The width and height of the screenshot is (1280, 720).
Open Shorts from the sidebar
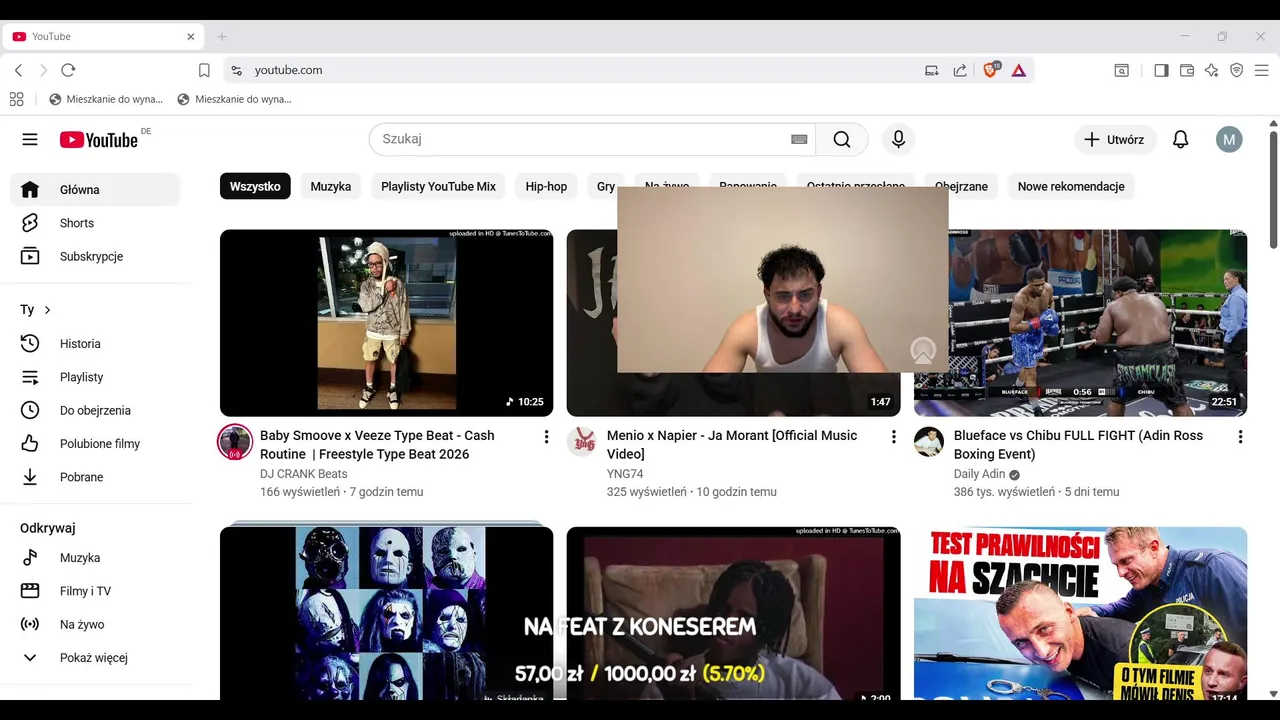tap(95, 223)
